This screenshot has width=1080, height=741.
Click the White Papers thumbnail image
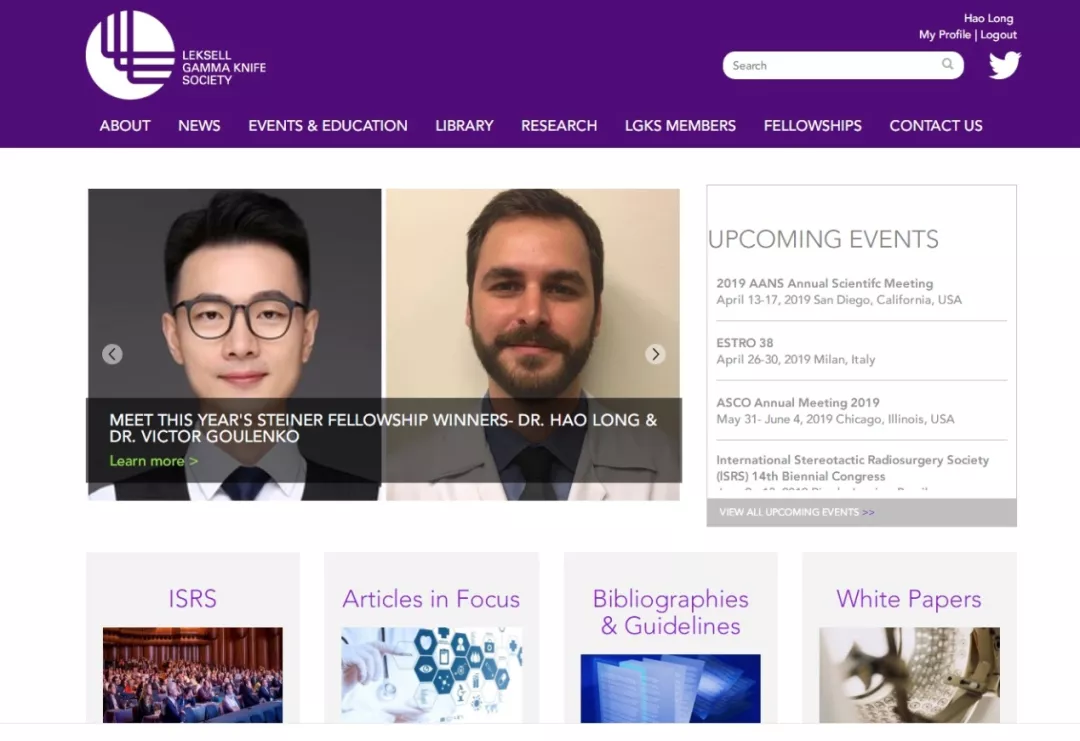(x=909, y=675)
